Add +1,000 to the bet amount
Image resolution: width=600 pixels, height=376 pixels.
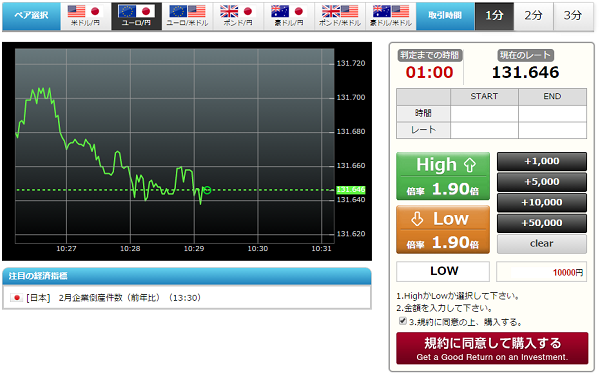coord(541,161)
